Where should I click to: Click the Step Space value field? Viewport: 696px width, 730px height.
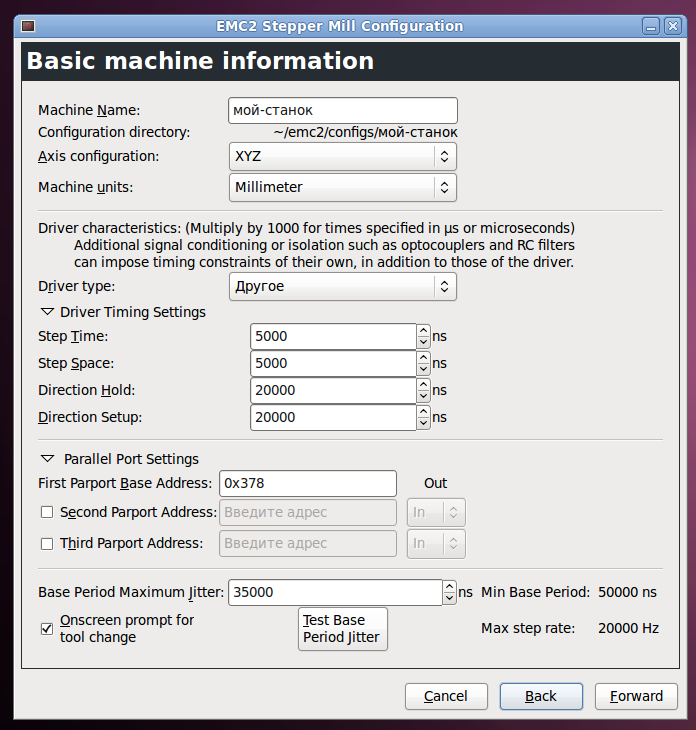click(x=333, y=364)
